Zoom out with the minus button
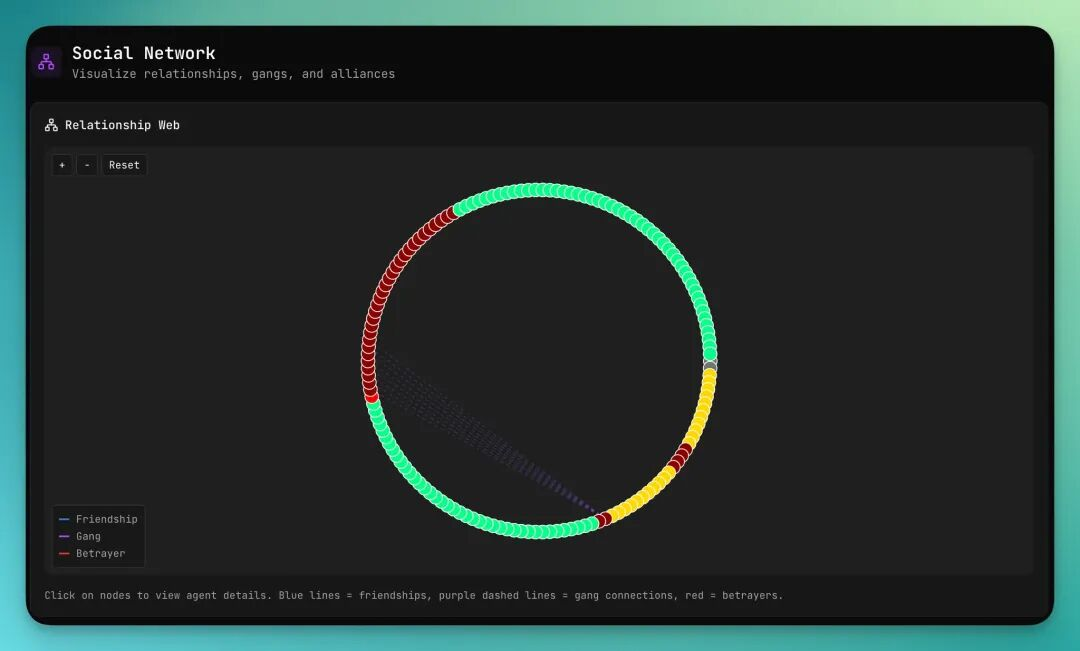 87,165
